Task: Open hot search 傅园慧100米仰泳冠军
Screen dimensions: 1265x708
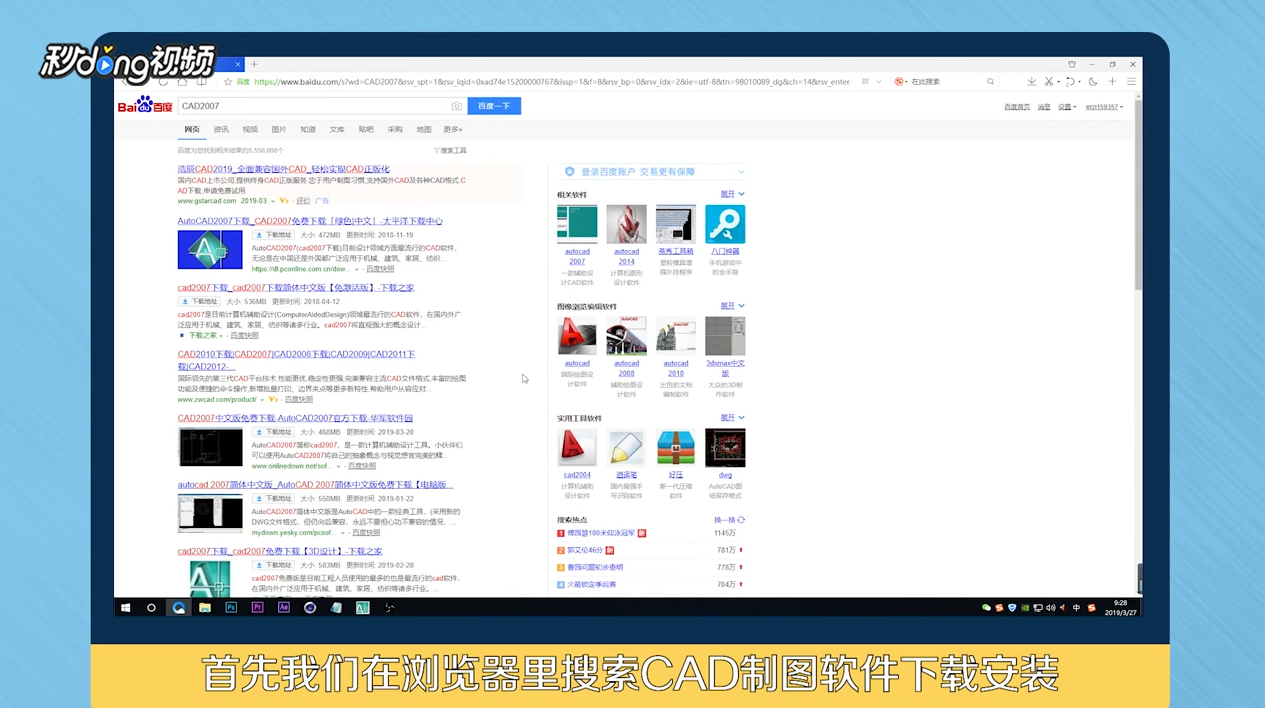Action: coord(601,533)
